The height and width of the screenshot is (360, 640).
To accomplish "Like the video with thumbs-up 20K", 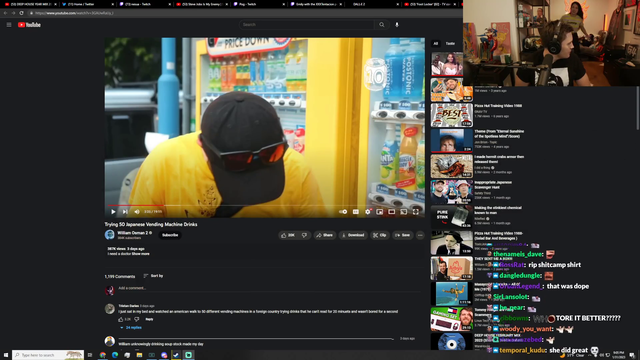I will tap(288, 235).
